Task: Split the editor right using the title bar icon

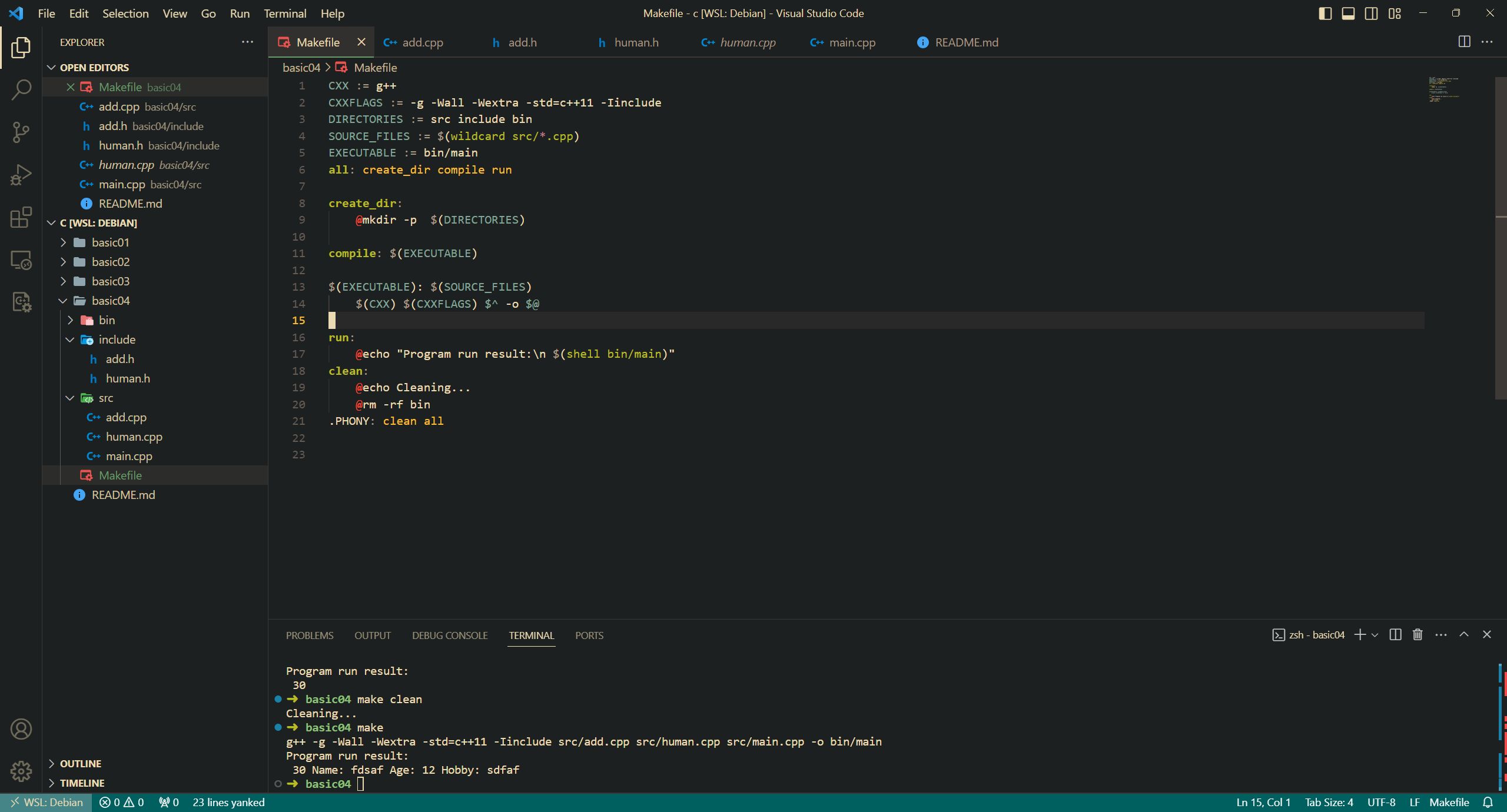Action: point(1464,42)
